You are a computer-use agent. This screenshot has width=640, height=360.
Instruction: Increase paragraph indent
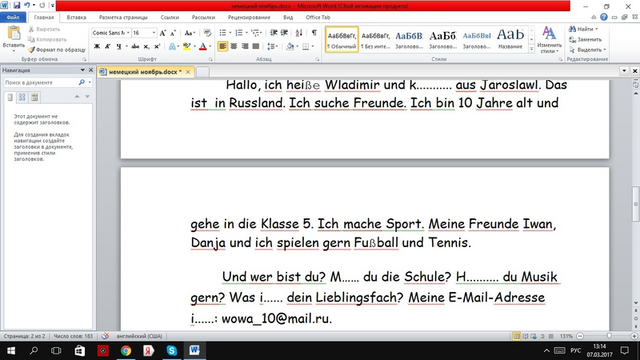(x=284, y=33)
